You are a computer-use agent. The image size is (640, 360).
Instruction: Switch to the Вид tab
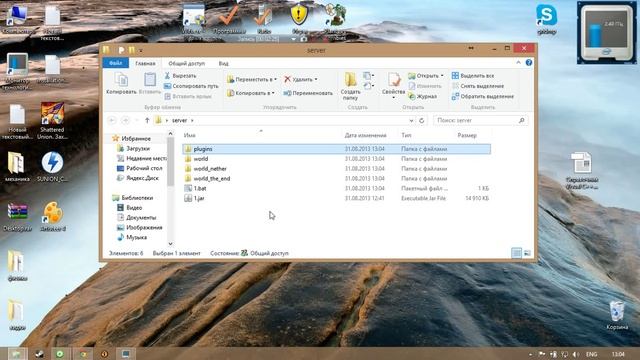[x=223, y=63]
